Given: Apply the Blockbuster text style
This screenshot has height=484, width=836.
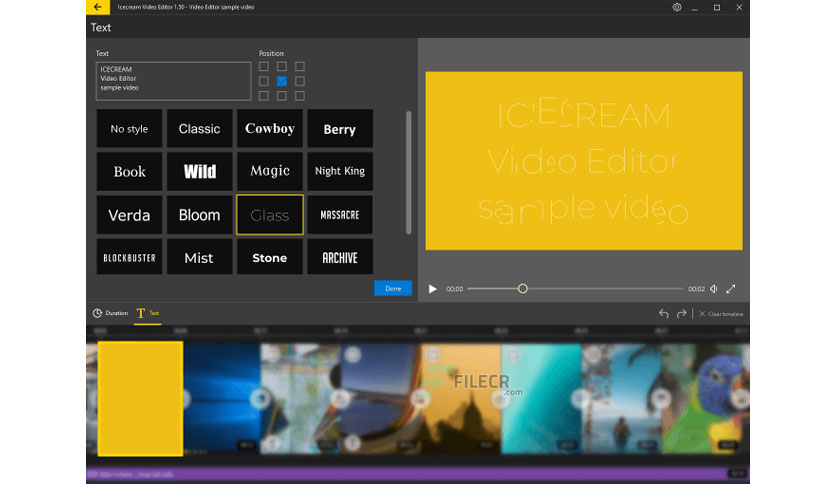Looking at the screenshot, I should (x=130, y=257).
